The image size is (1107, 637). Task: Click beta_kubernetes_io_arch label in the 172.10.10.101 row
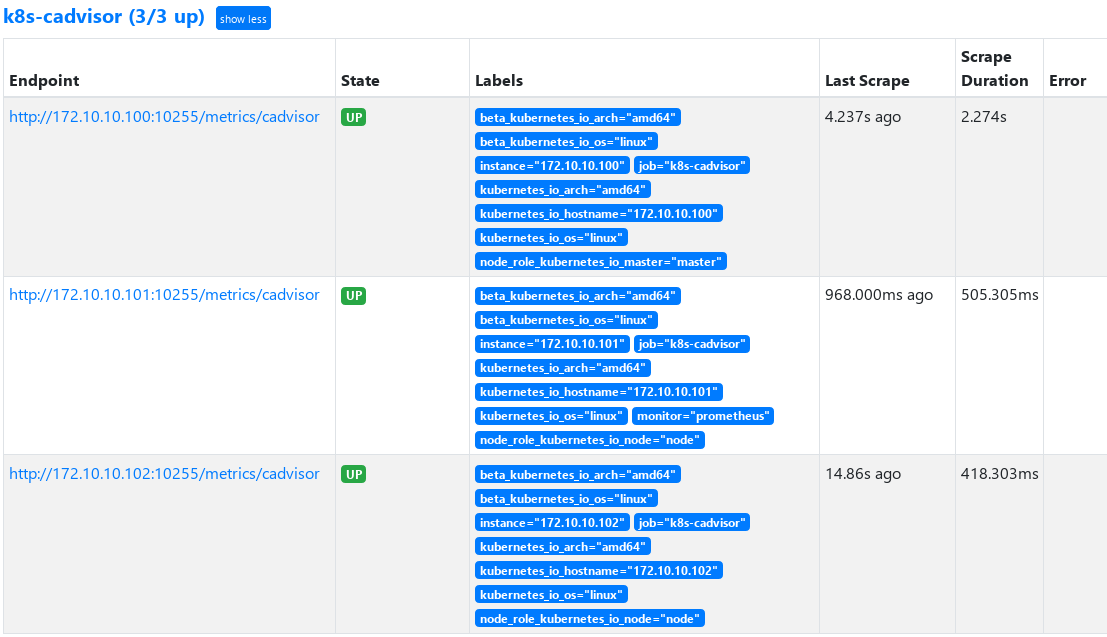coord(578,296)
